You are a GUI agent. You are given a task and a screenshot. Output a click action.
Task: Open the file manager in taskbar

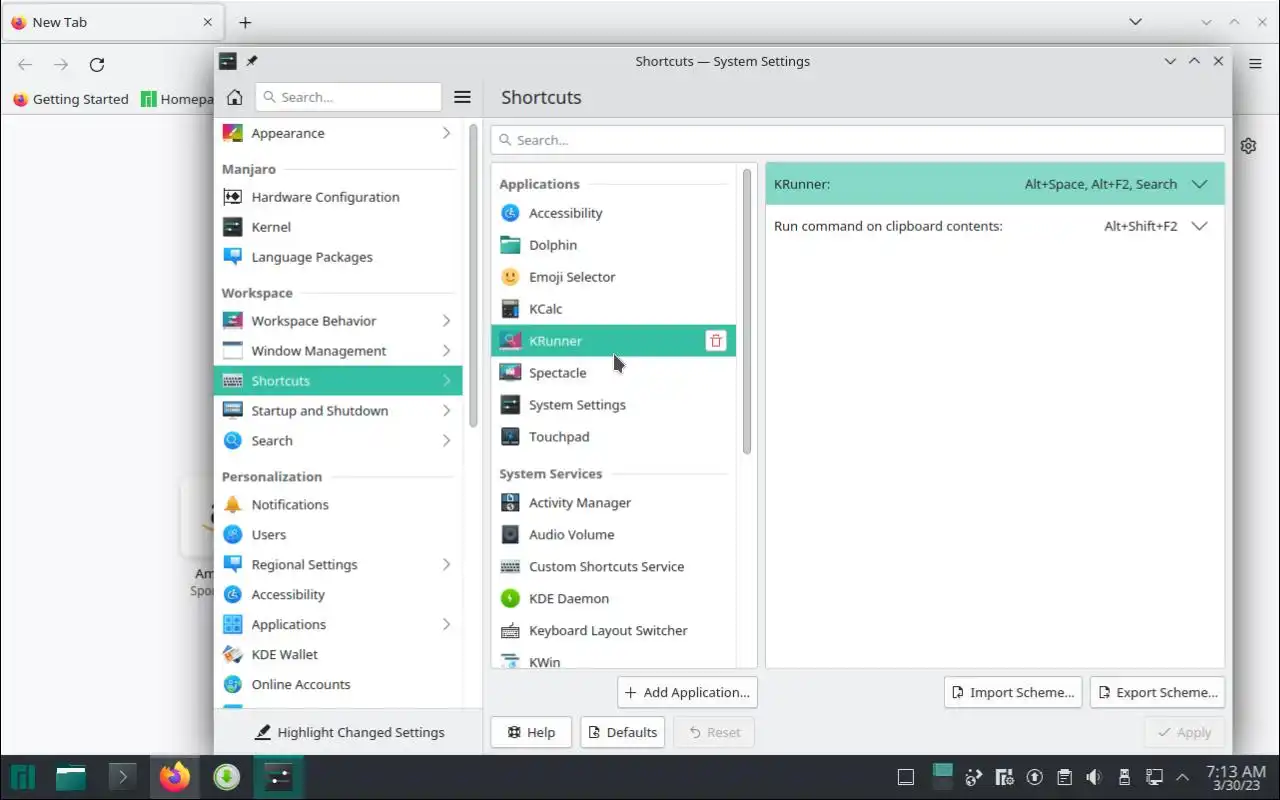[71, 777]
